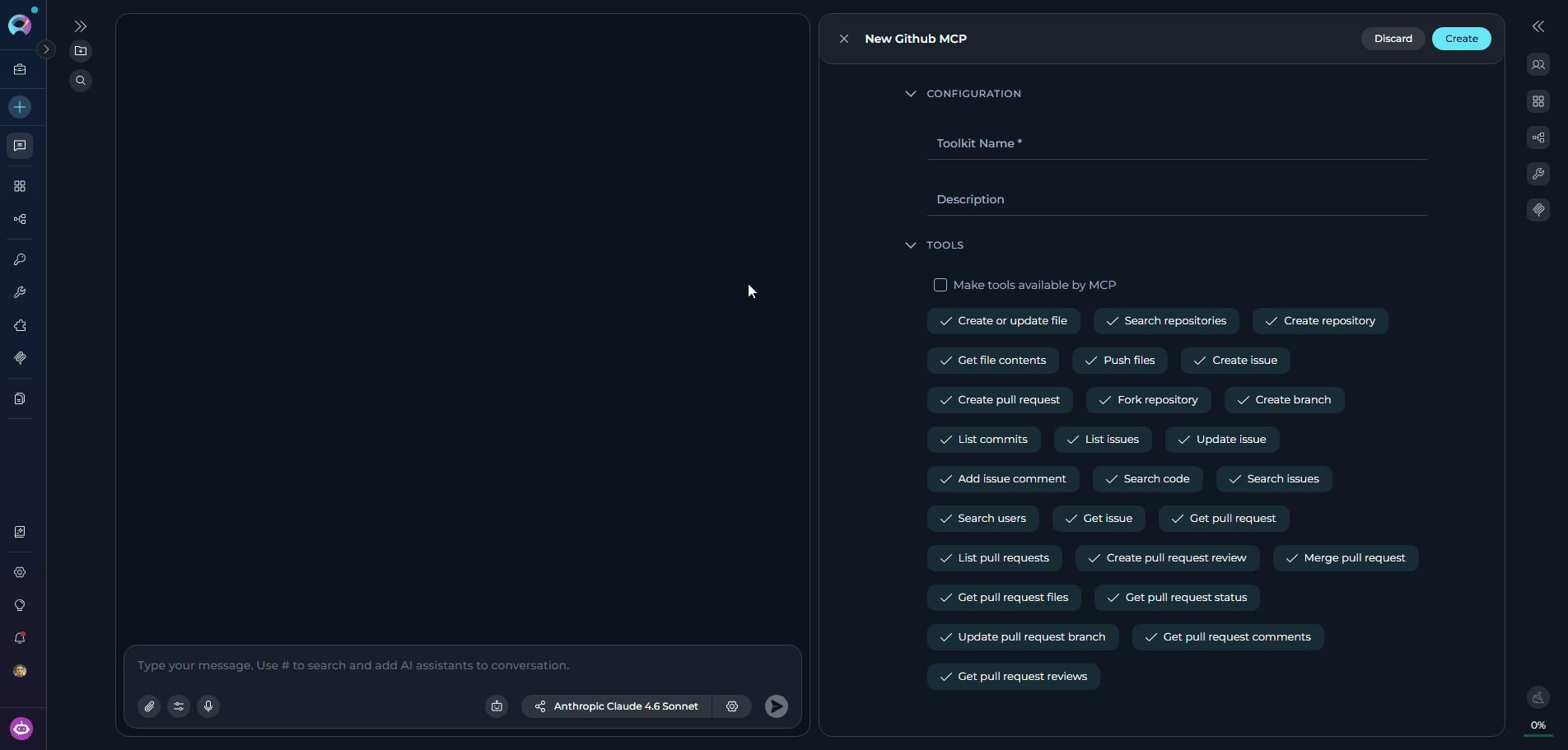Open the striped tag icon in the right rail
Image resolution: width=1568 pixels, height=750 pixels.
[x=1538, y=210]
